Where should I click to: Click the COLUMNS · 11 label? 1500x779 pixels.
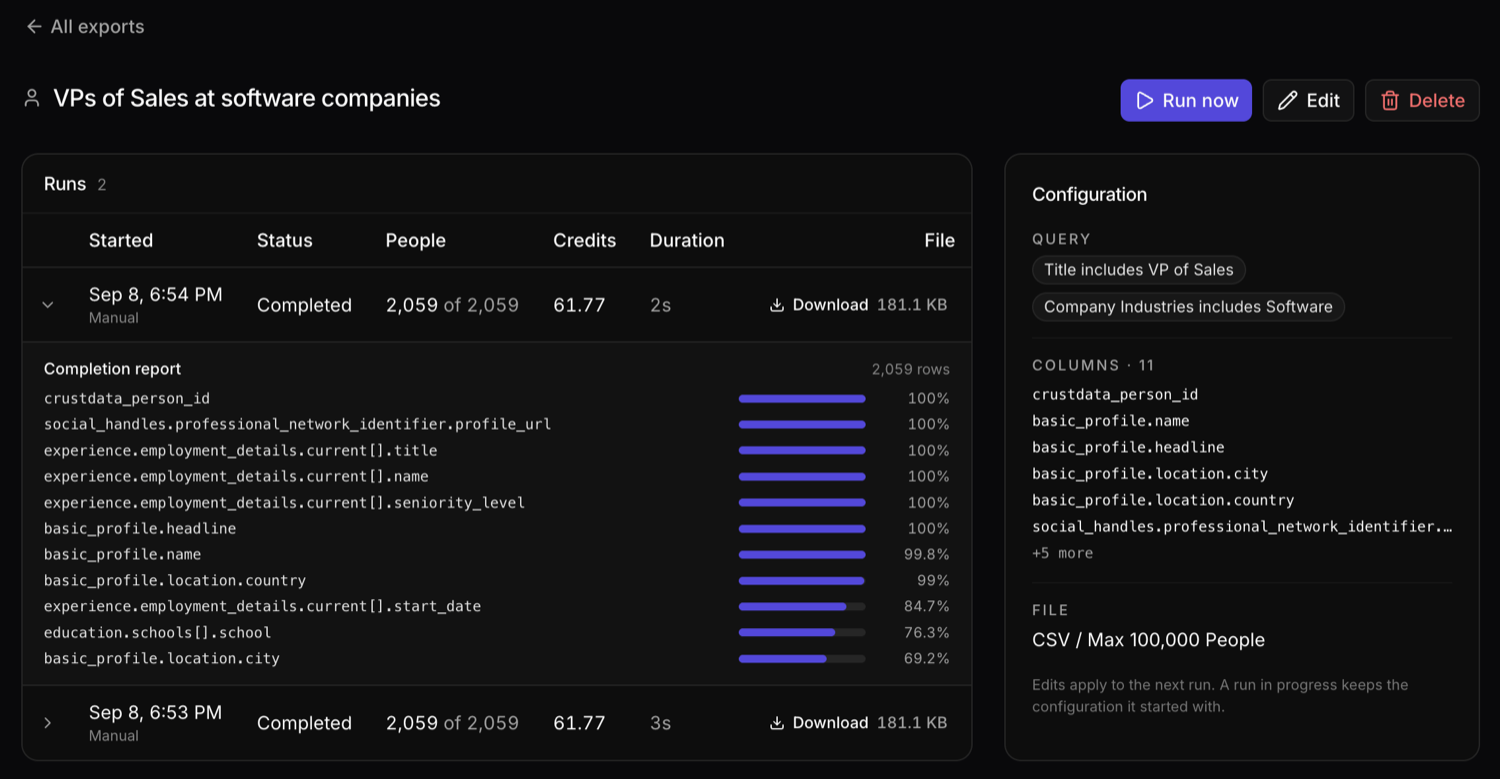1093,365
